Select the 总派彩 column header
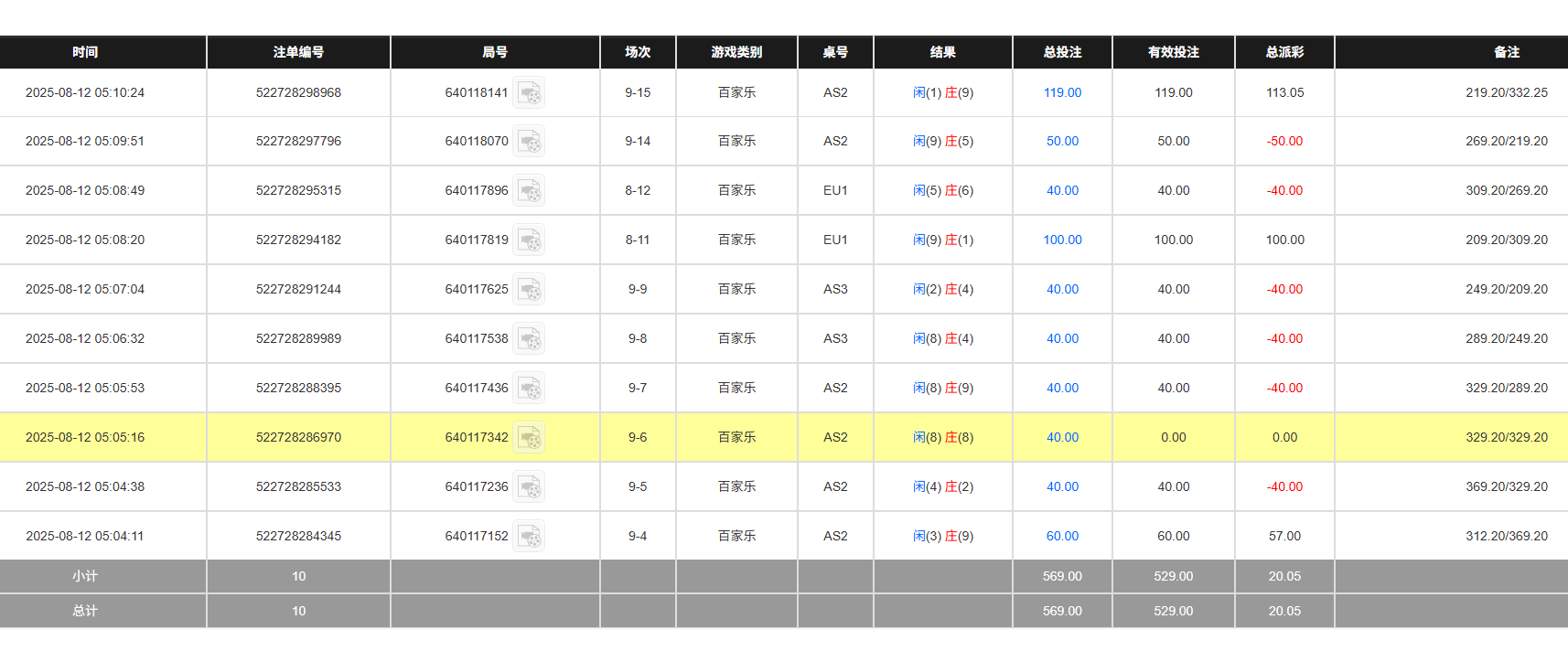This screenshot has height=651, width=1568. click(x=1284, y=52)
